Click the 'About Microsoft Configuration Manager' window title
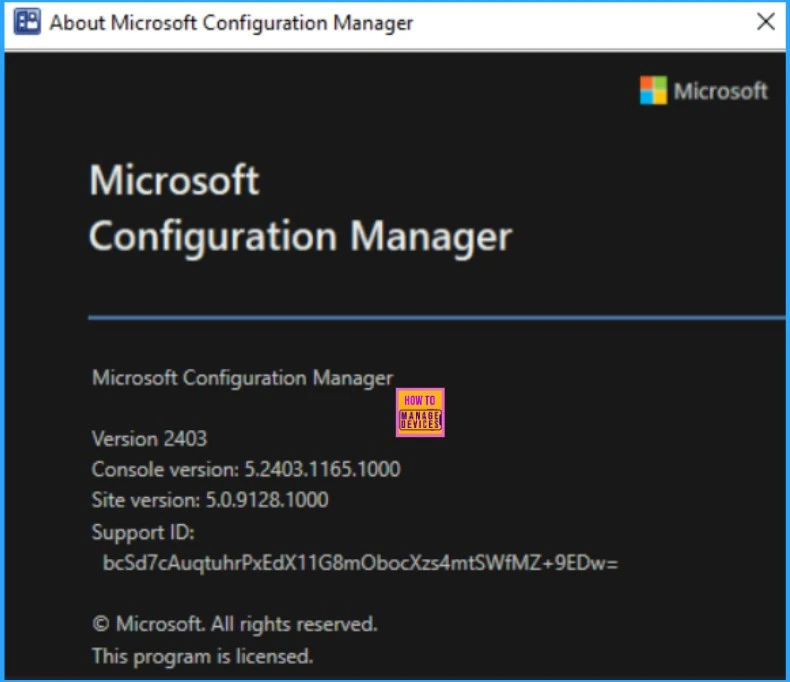790x682 pixels. point(231,23)
